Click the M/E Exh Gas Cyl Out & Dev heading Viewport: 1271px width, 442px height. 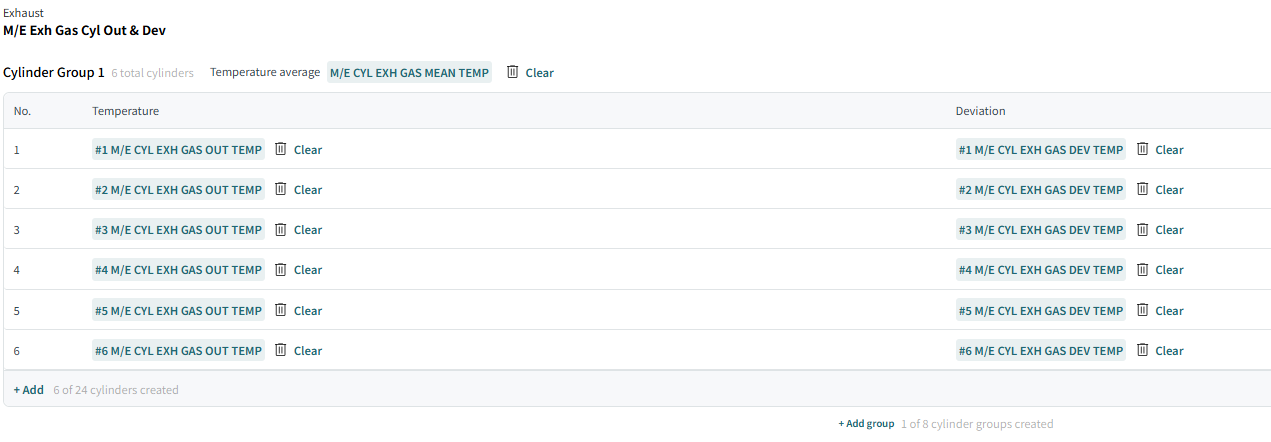pos(85,30)
